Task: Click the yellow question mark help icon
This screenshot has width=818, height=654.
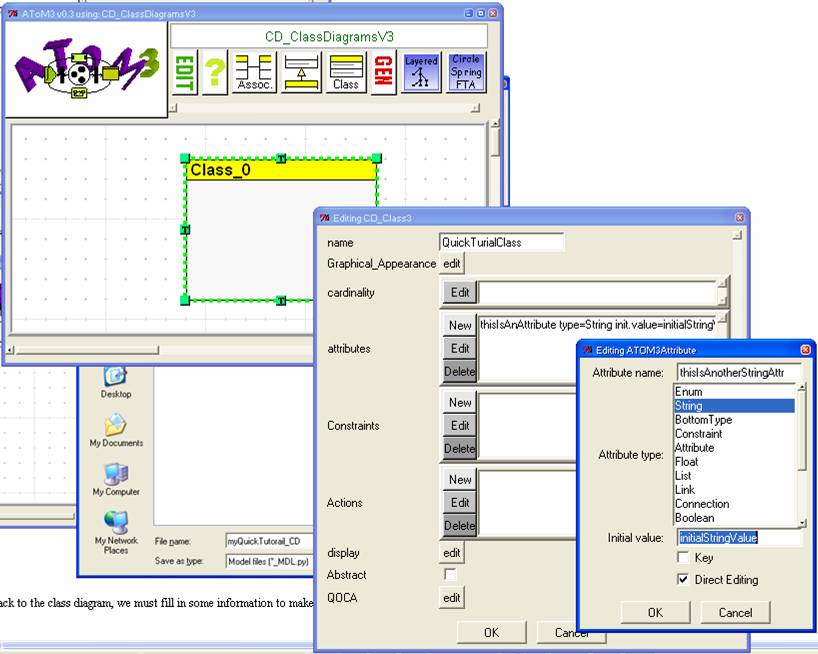Action: tap(215, 74)
